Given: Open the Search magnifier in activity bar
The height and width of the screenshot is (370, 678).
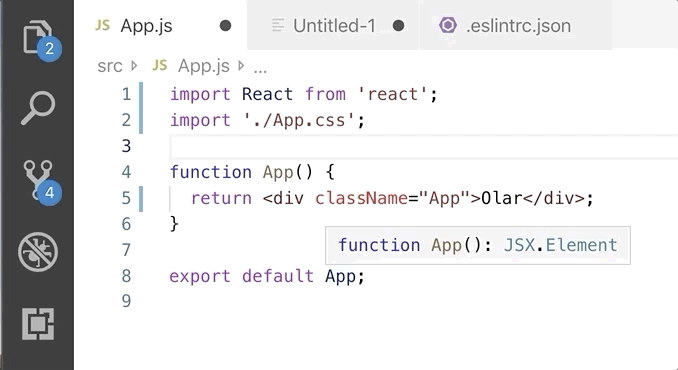Looking at the screenshot, I should click(x=38, y=108).
